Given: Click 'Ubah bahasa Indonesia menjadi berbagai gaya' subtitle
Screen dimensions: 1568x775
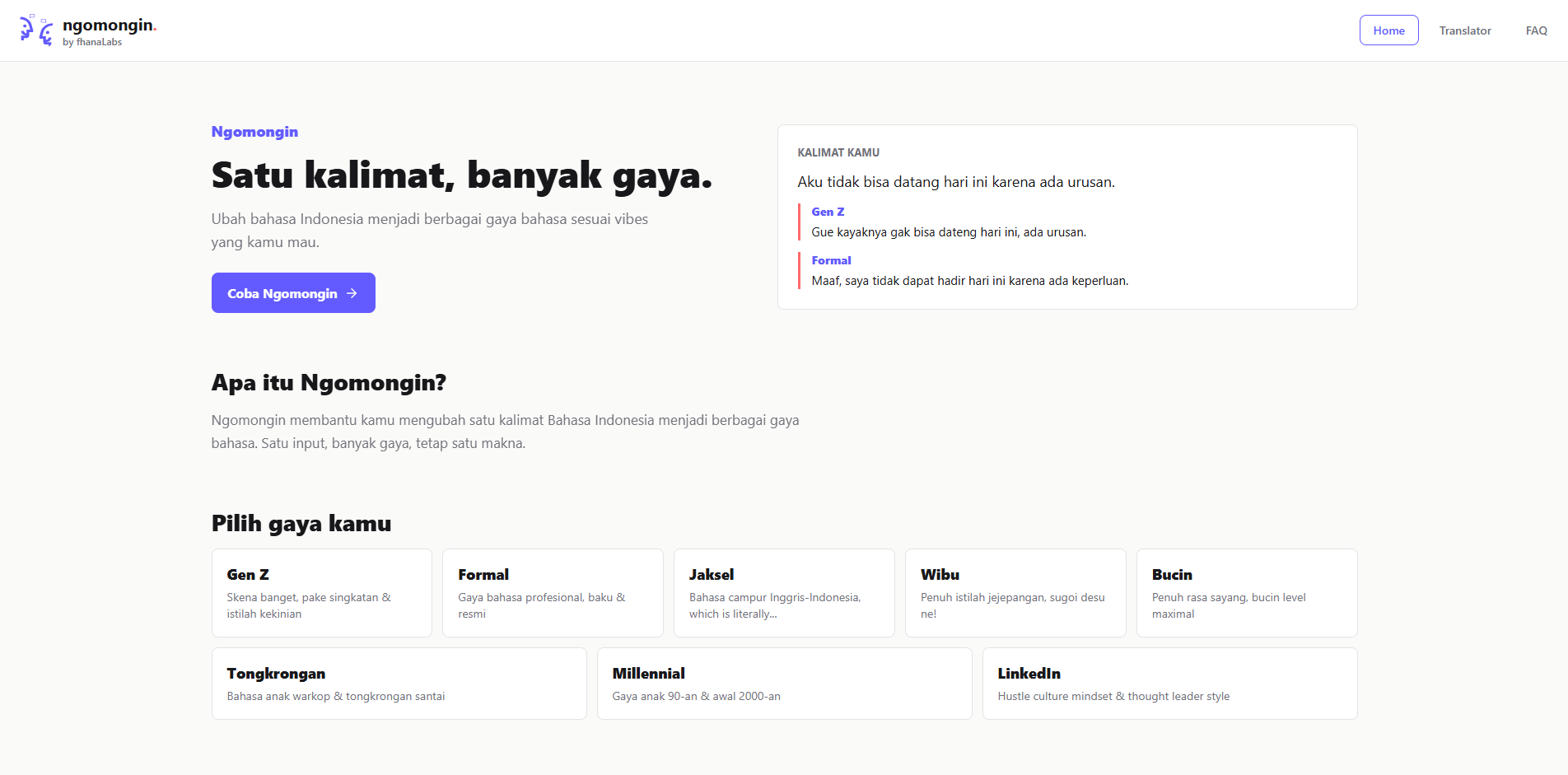Looking at the screenshot, I should click(x=430, y=231).
